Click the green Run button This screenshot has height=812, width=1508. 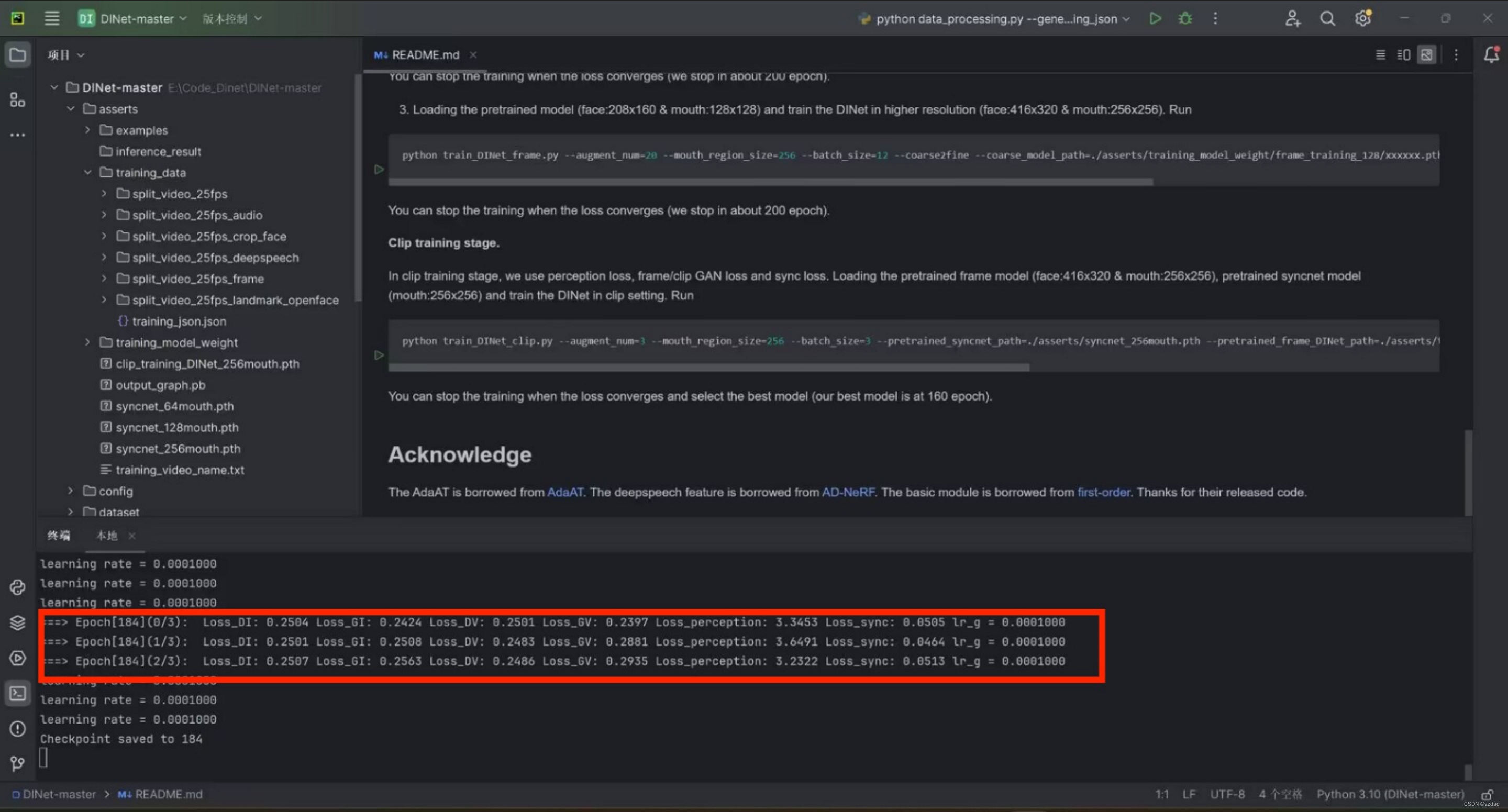coord(1155,18)
